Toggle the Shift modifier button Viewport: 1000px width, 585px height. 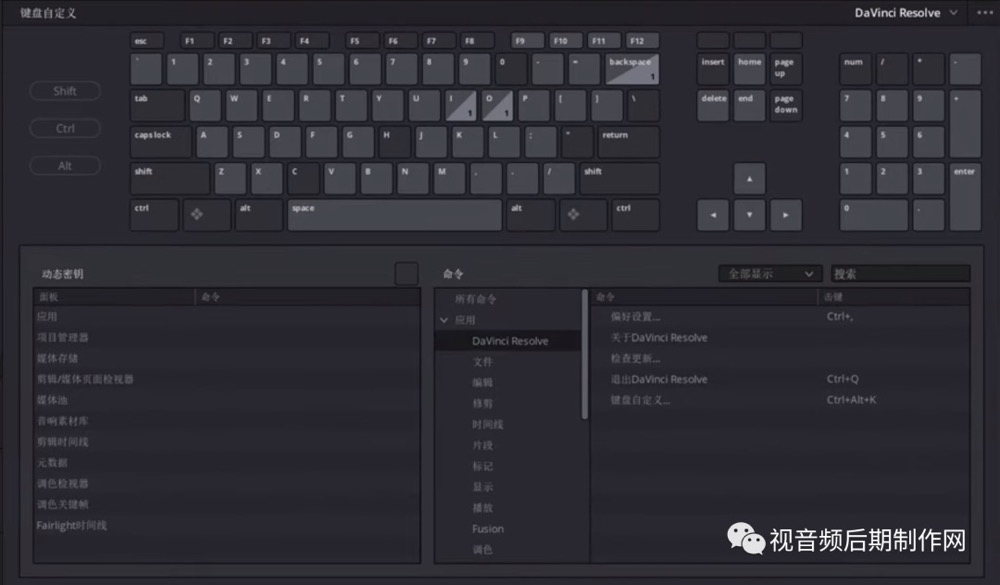click(x=65, y=91)
